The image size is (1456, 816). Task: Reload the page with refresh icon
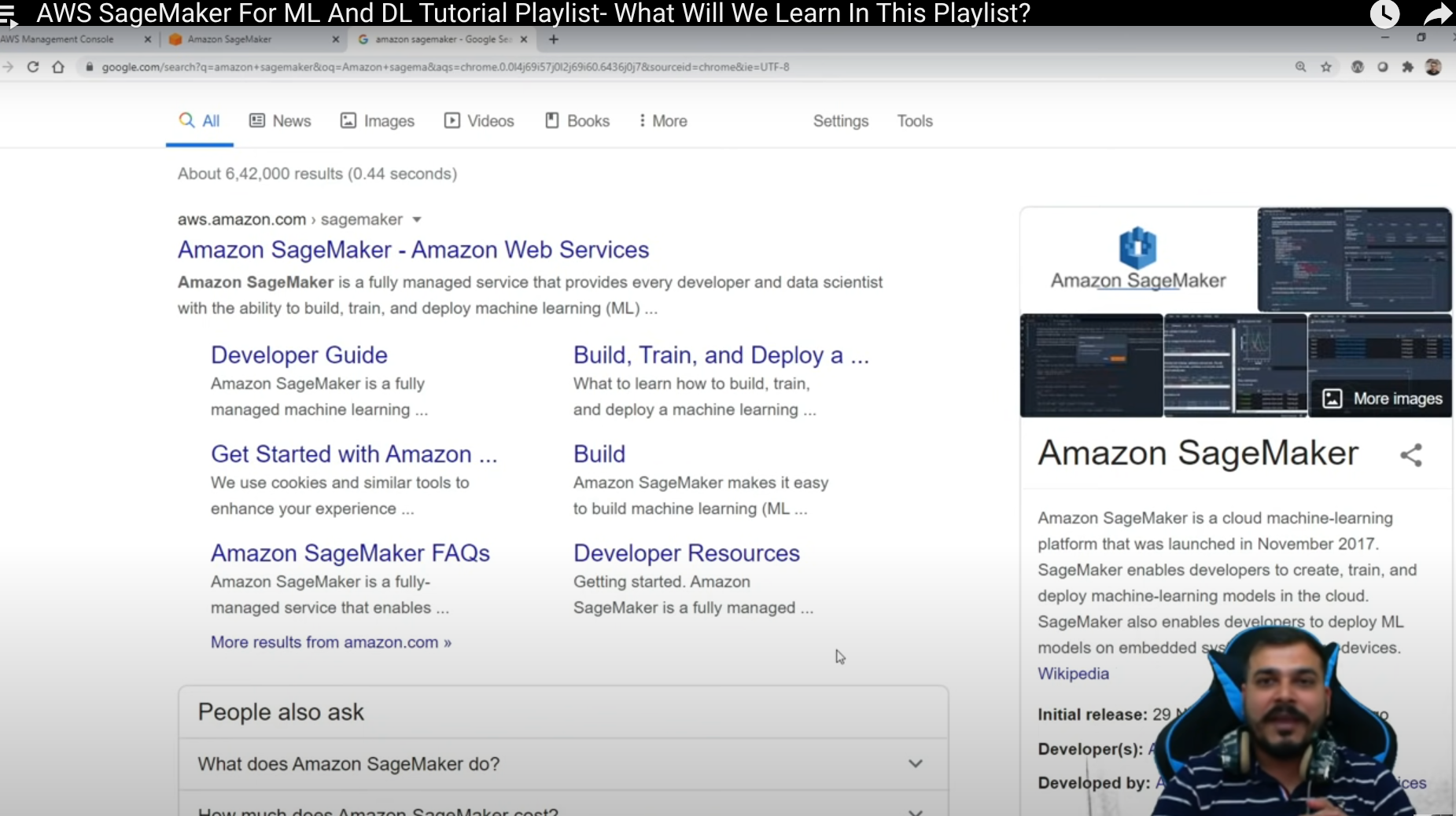33,67
